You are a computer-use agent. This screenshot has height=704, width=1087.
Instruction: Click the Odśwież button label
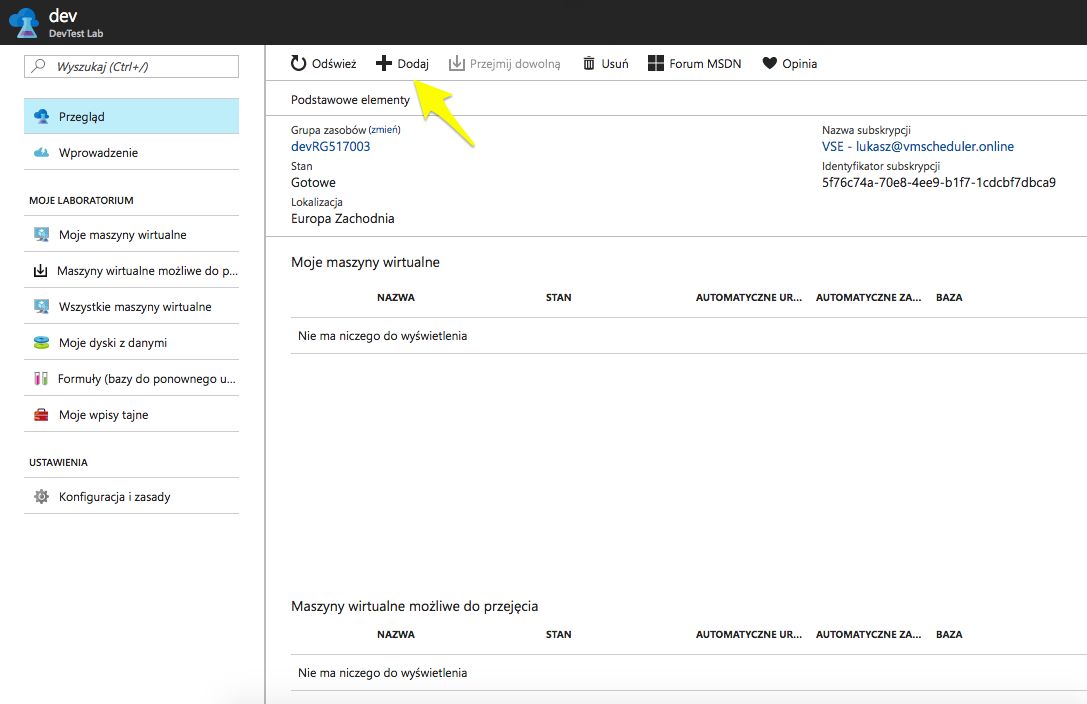coord(334,64)
